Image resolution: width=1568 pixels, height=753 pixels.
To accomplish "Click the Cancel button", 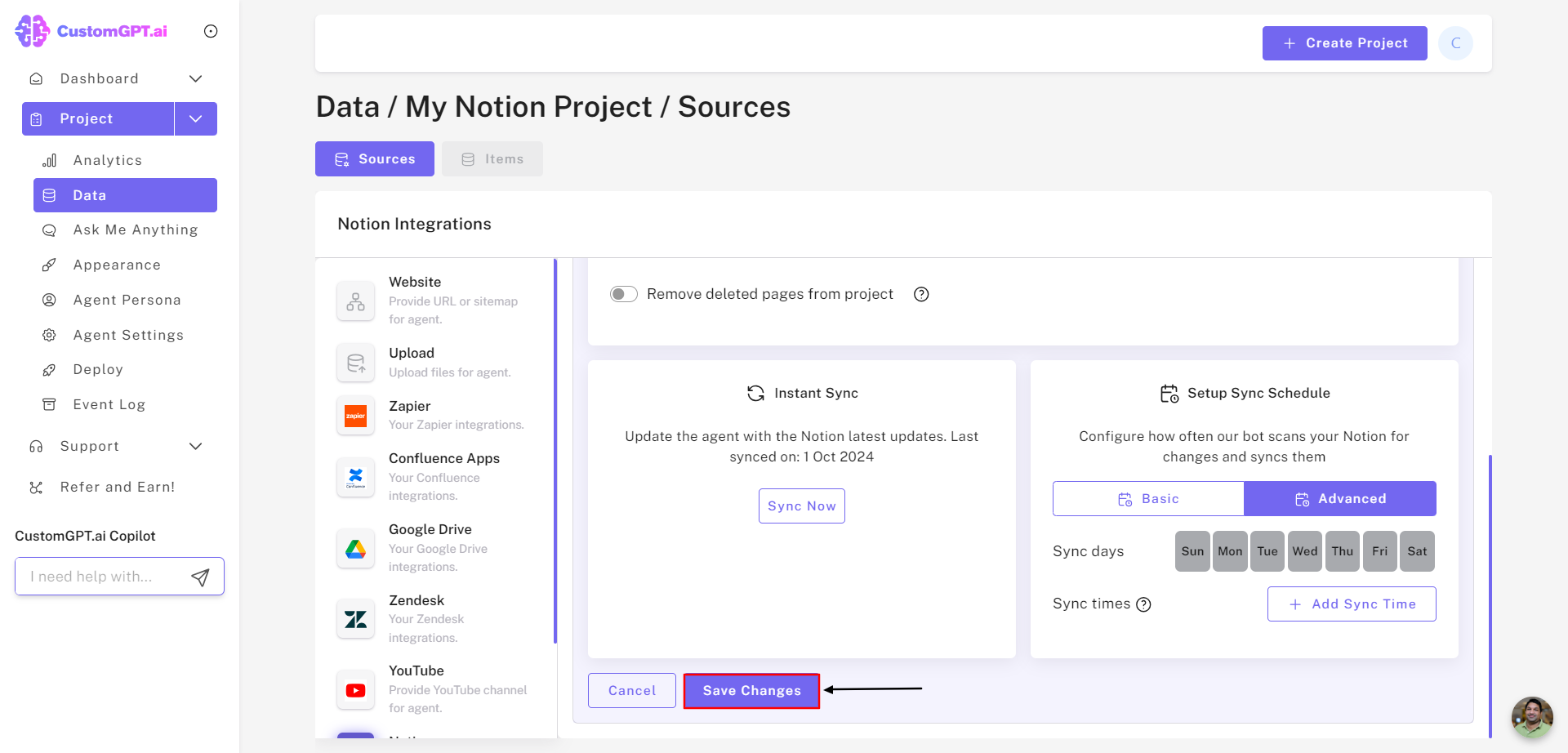I will pos(632,691).
